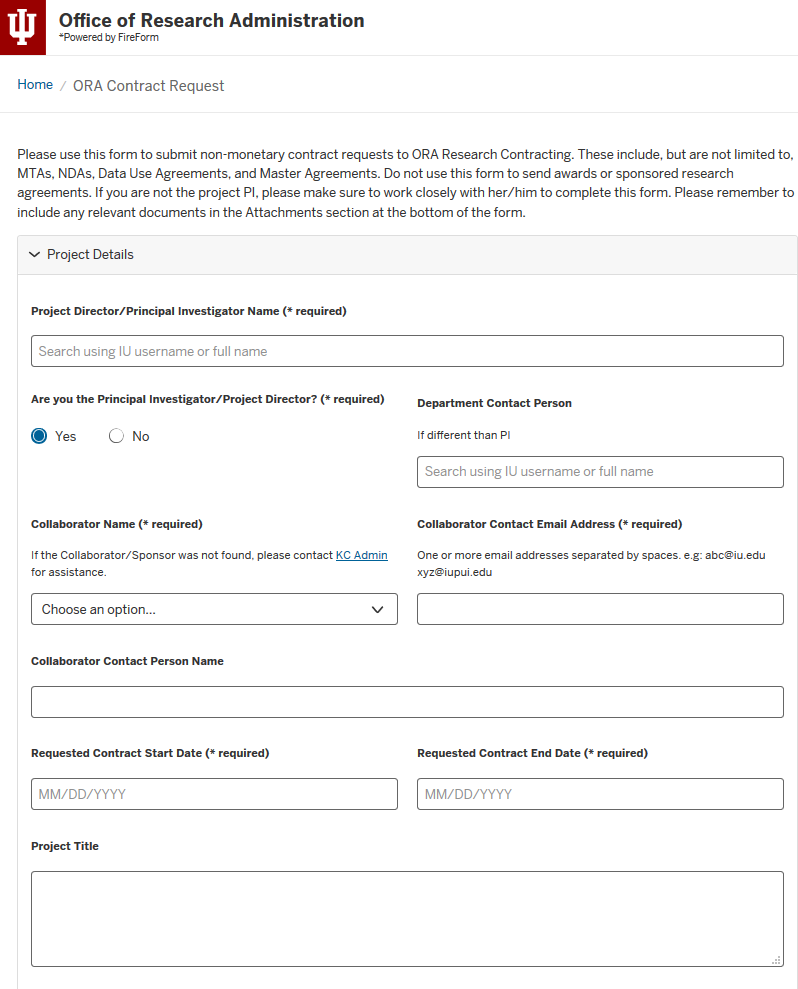Click the Requested Contract Start Date field
This screenshot has width=798, height=989.
pyautogui.click(x=214, y=794)
